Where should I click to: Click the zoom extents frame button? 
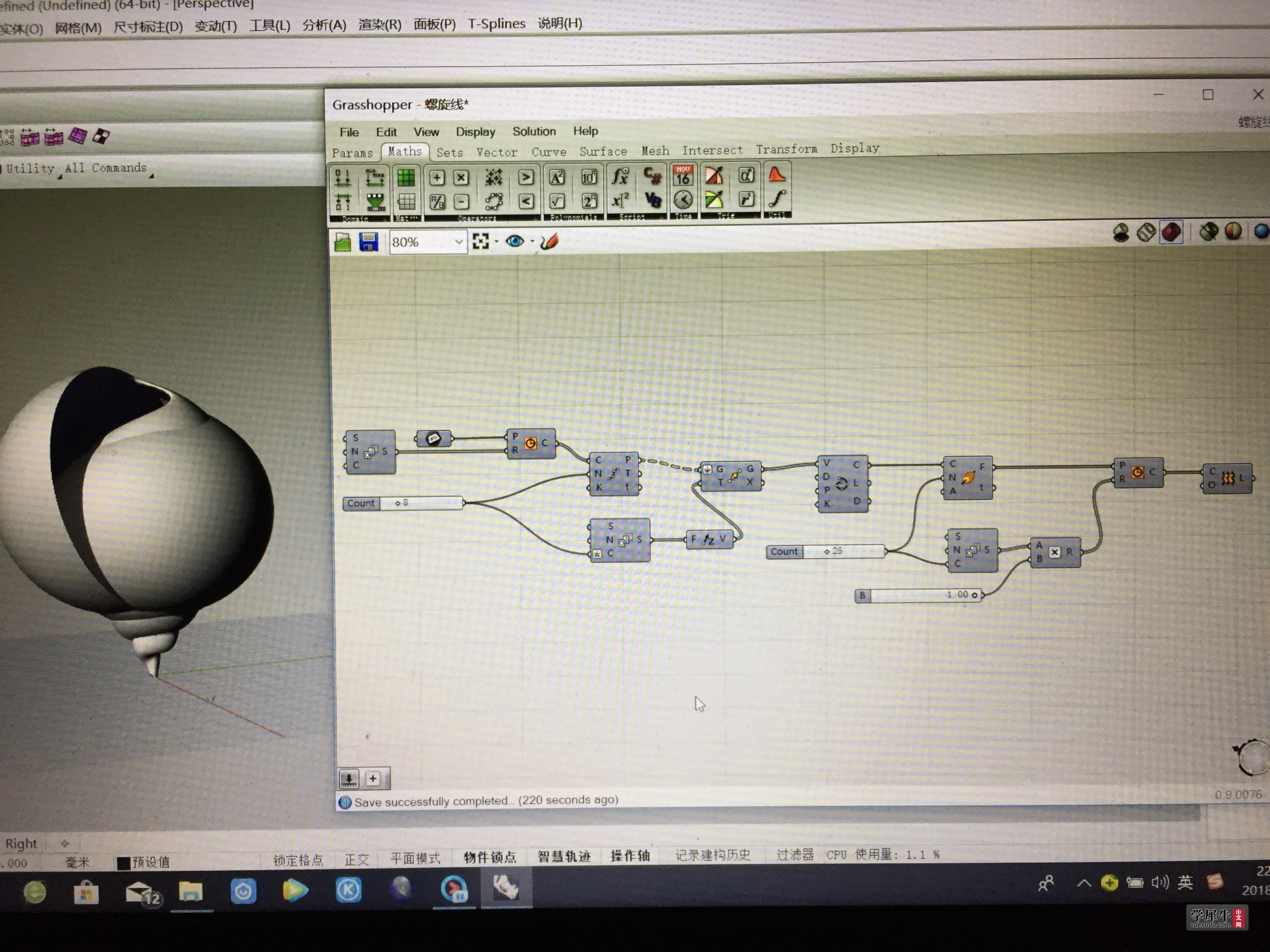point(481,242)
